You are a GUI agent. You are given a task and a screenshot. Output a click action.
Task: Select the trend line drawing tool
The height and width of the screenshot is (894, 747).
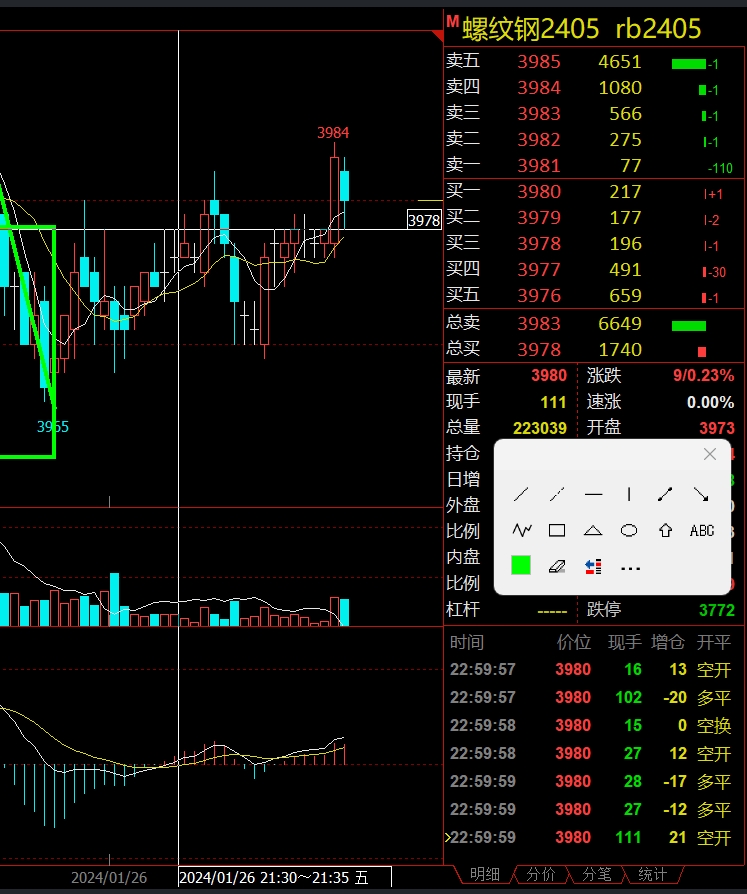521,494
